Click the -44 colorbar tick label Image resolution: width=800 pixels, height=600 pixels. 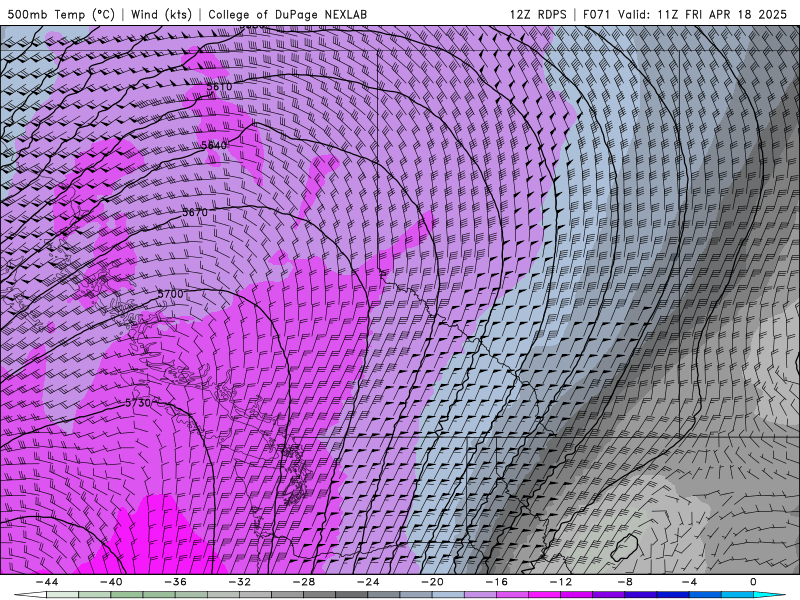tap(47, 582)
